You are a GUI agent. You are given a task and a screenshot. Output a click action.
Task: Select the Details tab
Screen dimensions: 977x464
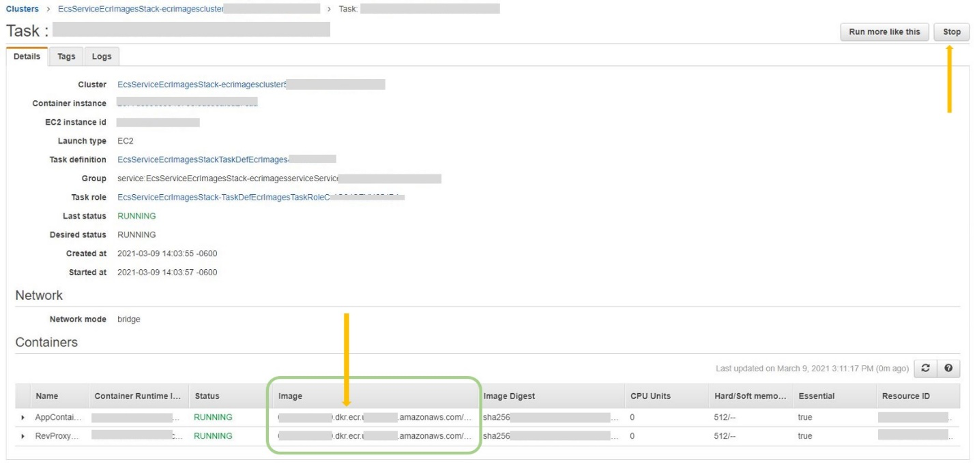(27, 56)
